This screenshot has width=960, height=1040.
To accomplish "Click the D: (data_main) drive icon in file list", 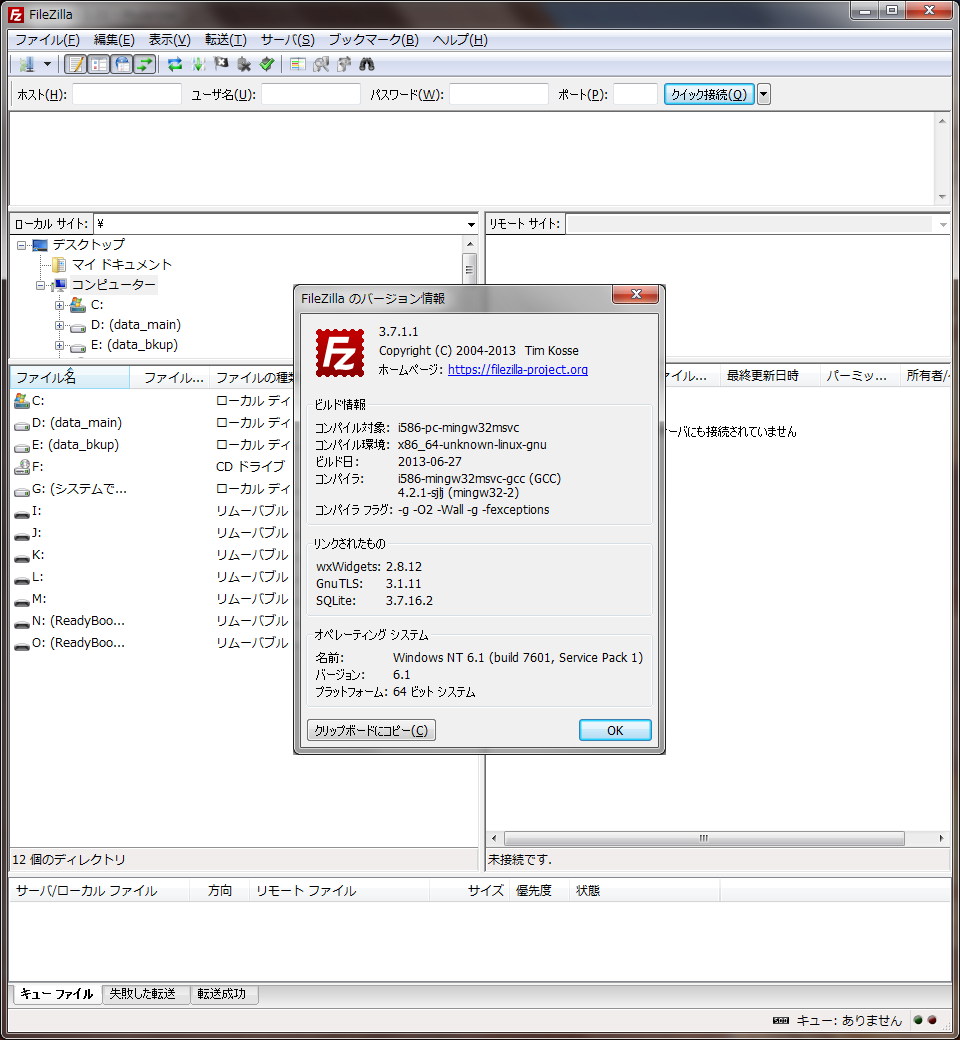I will coord(21,423).
